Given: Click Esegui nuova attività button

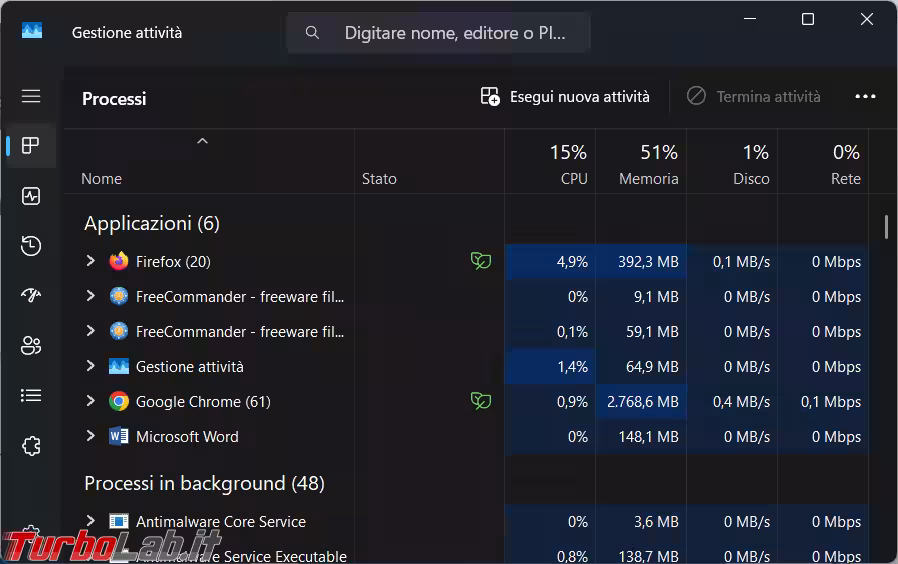Looking at the screenshot, I should [x=565, y=97].
